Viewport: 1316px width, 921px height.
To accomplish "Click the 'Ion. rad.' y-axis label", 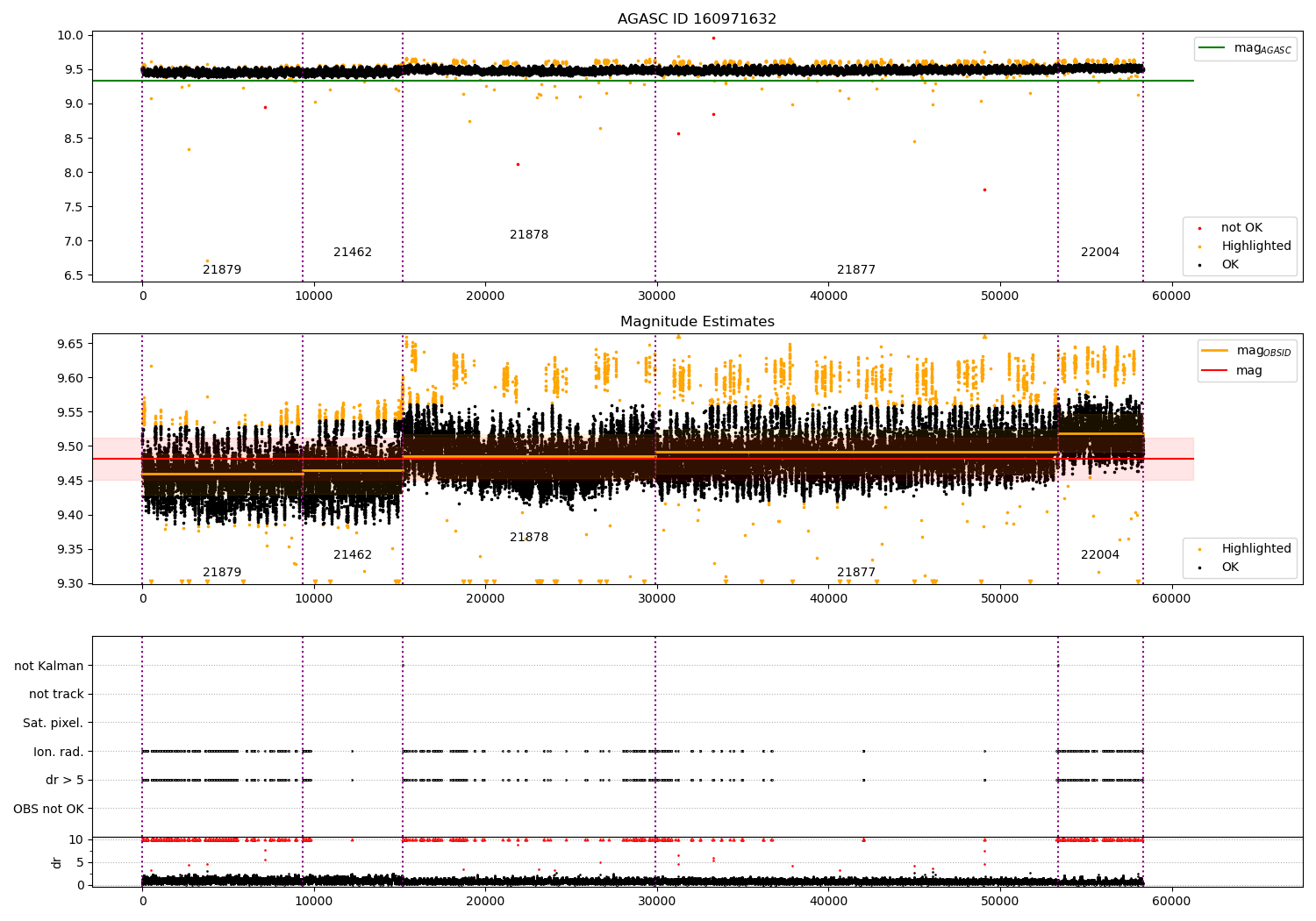I will (59, 752).
